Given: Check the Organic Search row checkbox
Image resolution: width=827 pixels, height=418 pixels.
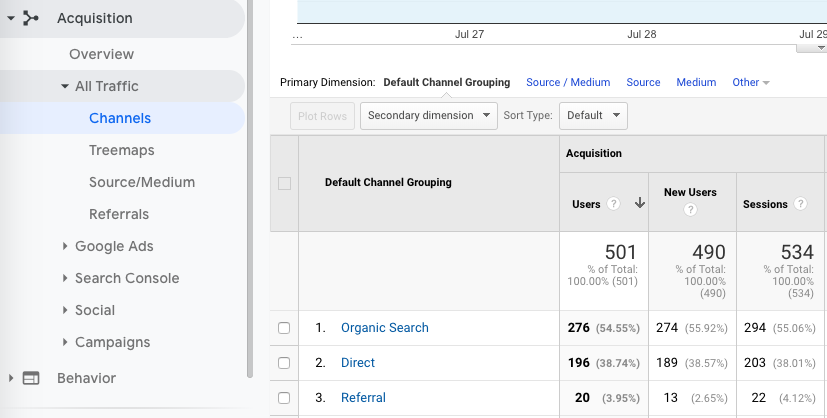Looking at the screenshot, I should [x=284, y=328].
